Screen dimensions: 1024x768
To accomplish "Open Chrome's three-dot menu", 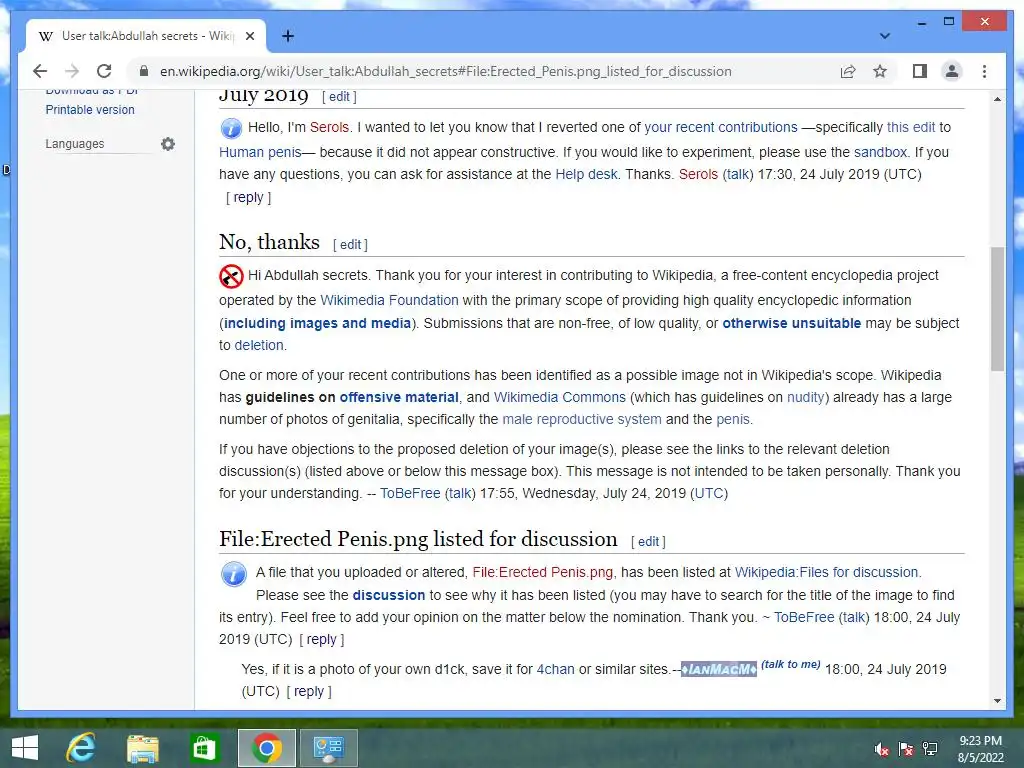I will (x=984, y=71).
